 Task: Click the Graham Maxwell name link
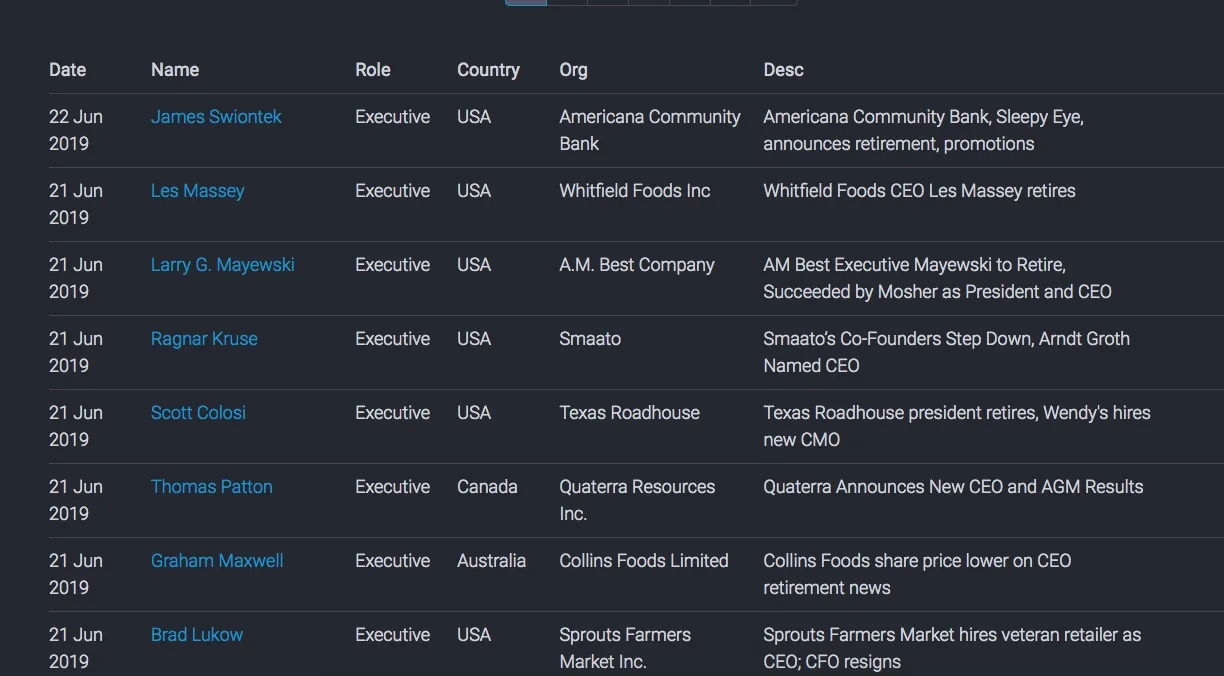(217, 561)
